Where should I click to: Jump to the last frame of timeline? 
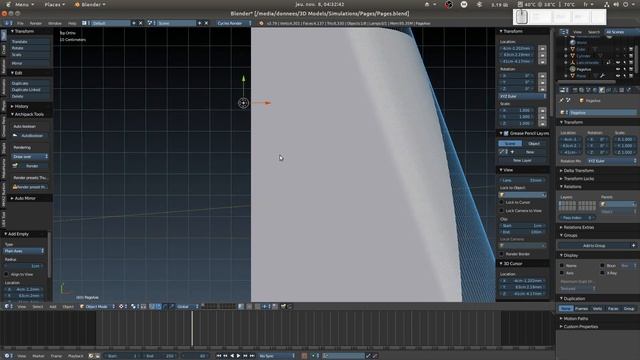click(x=252, y=356)
